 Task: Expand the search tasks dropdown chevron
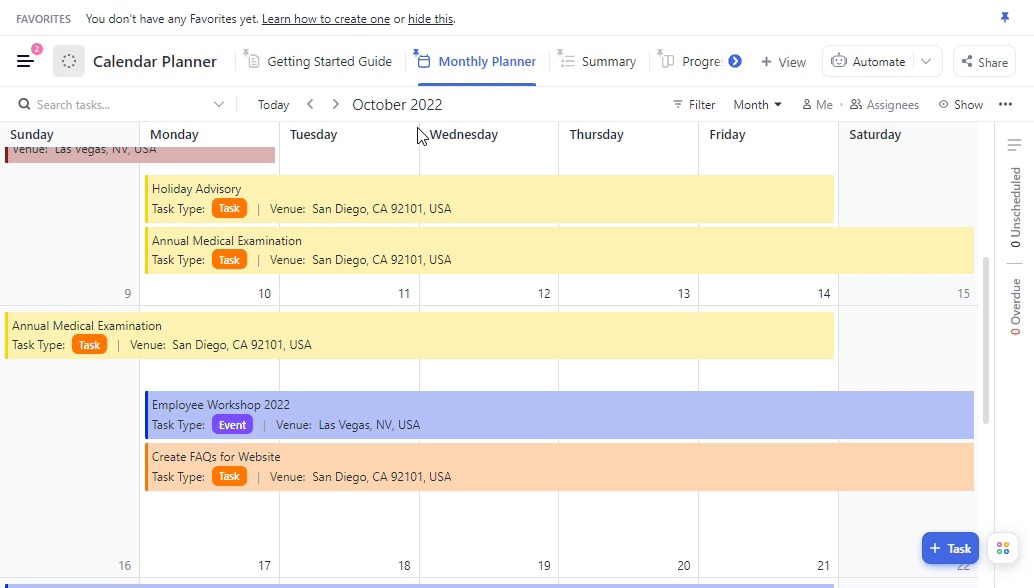(x=219, y=105)
